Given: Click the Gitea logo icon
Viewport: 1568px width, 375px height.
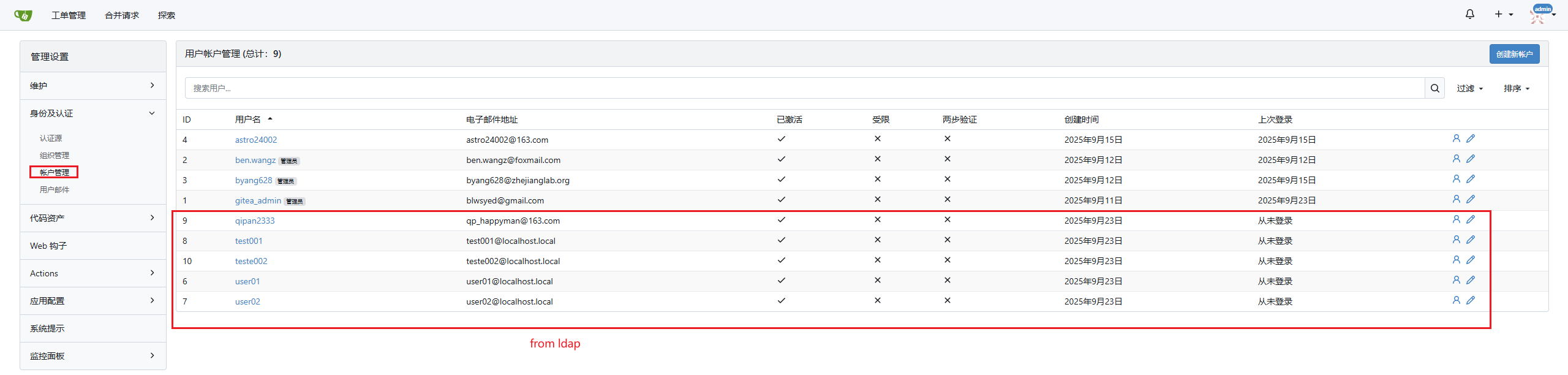Looking at the screenshot, I should pyautogui.click(x=23, y=15).
